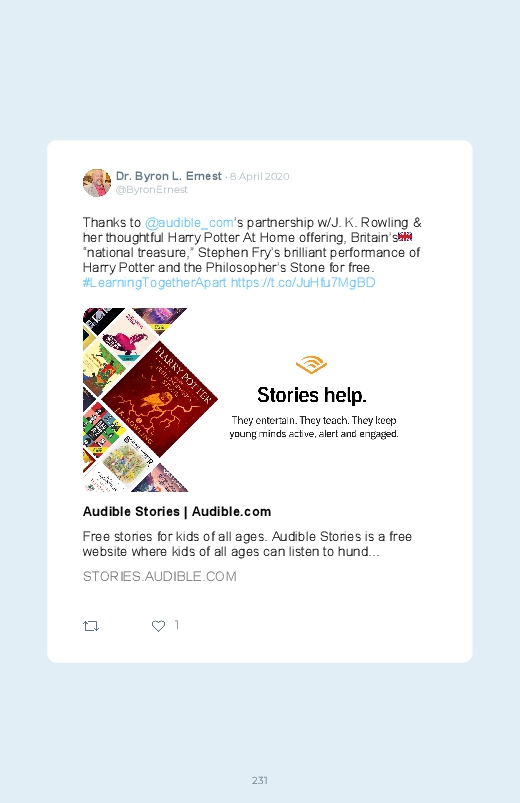Select the link card description text

click(x=247, y=544)
